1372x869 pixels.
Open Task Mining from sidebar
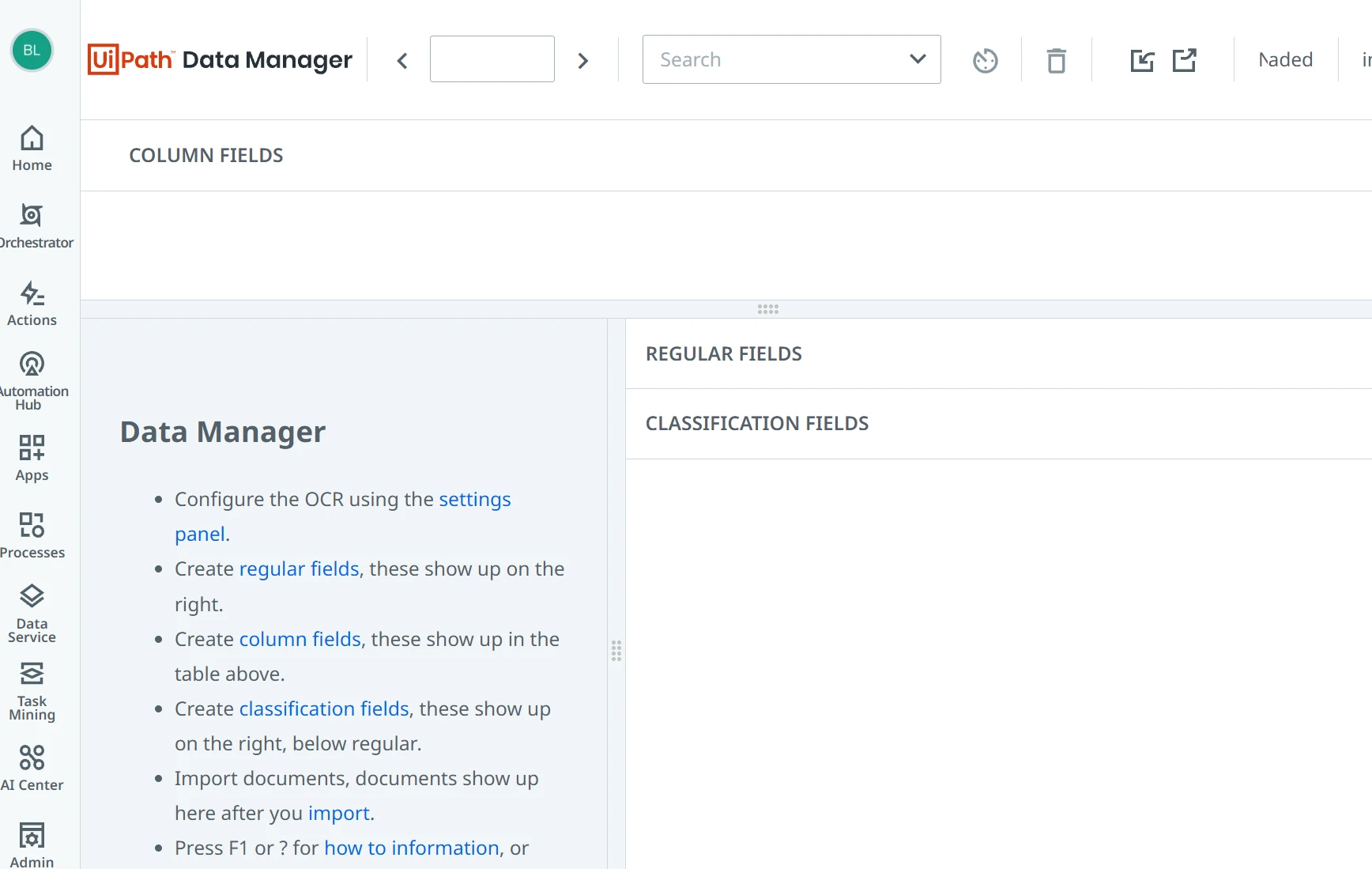tap(32, 691)
